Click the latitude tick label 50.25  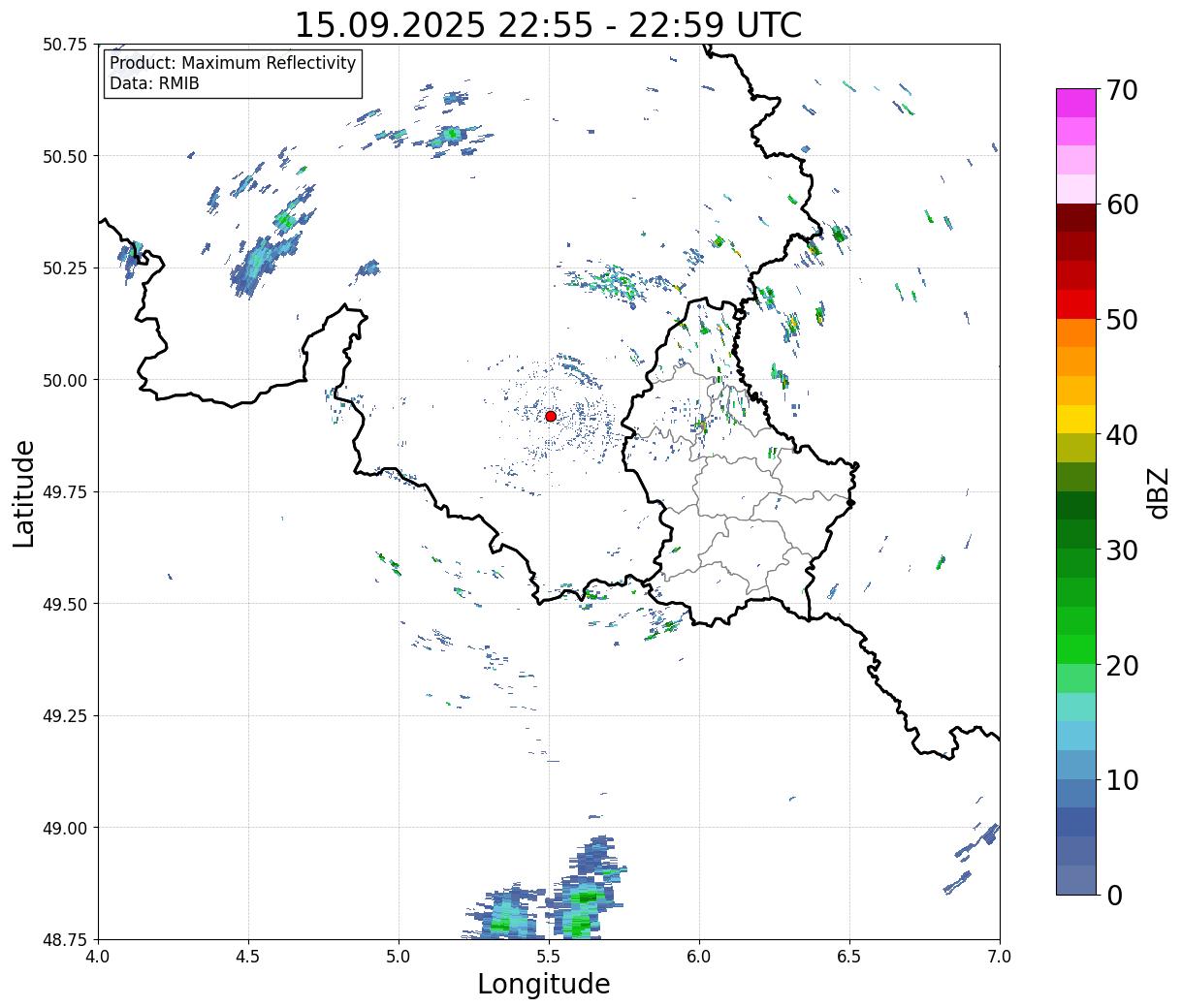point(65,268)
